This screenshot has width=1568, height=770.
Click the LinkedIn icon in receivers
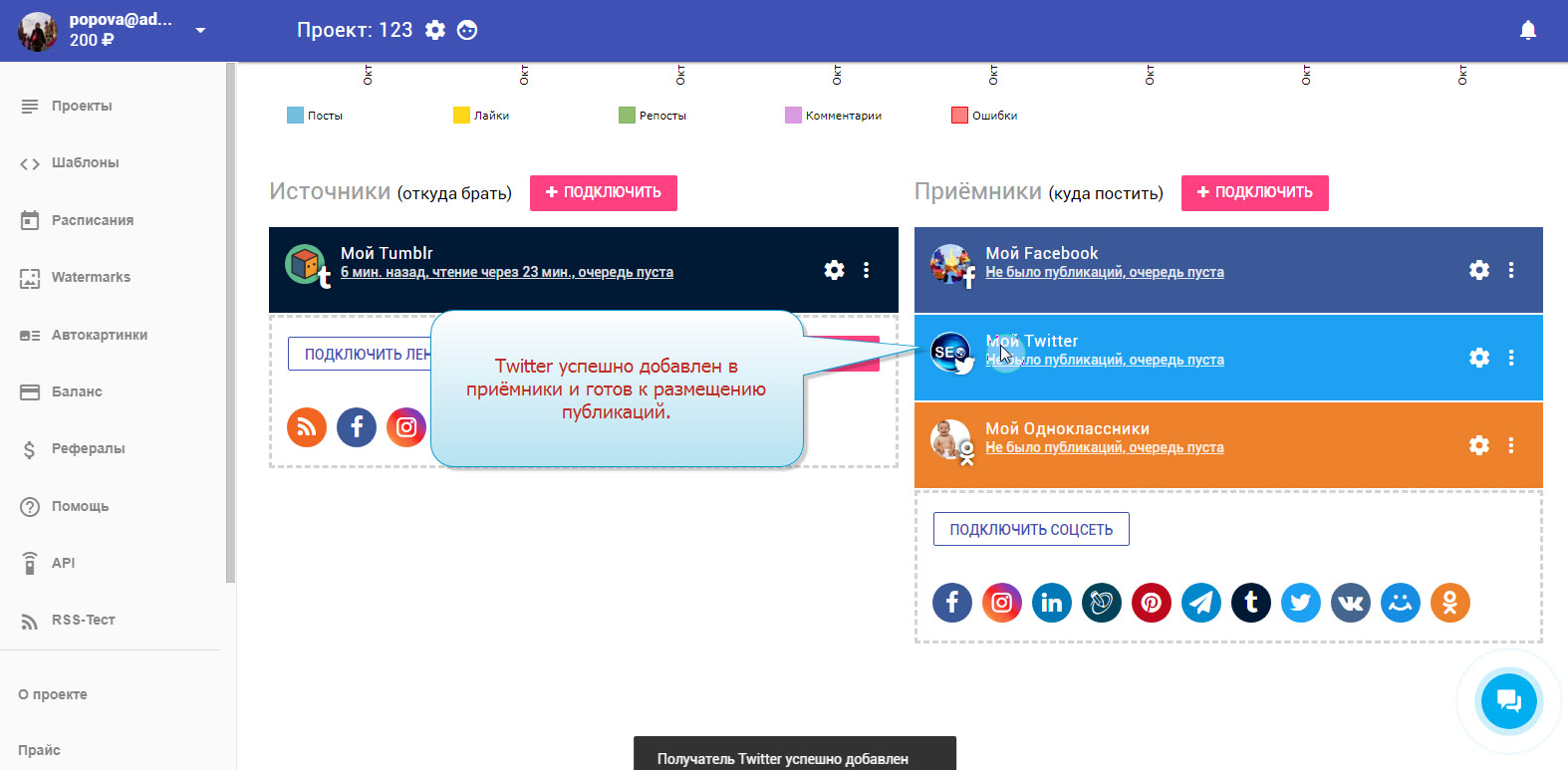point(1051,603)
